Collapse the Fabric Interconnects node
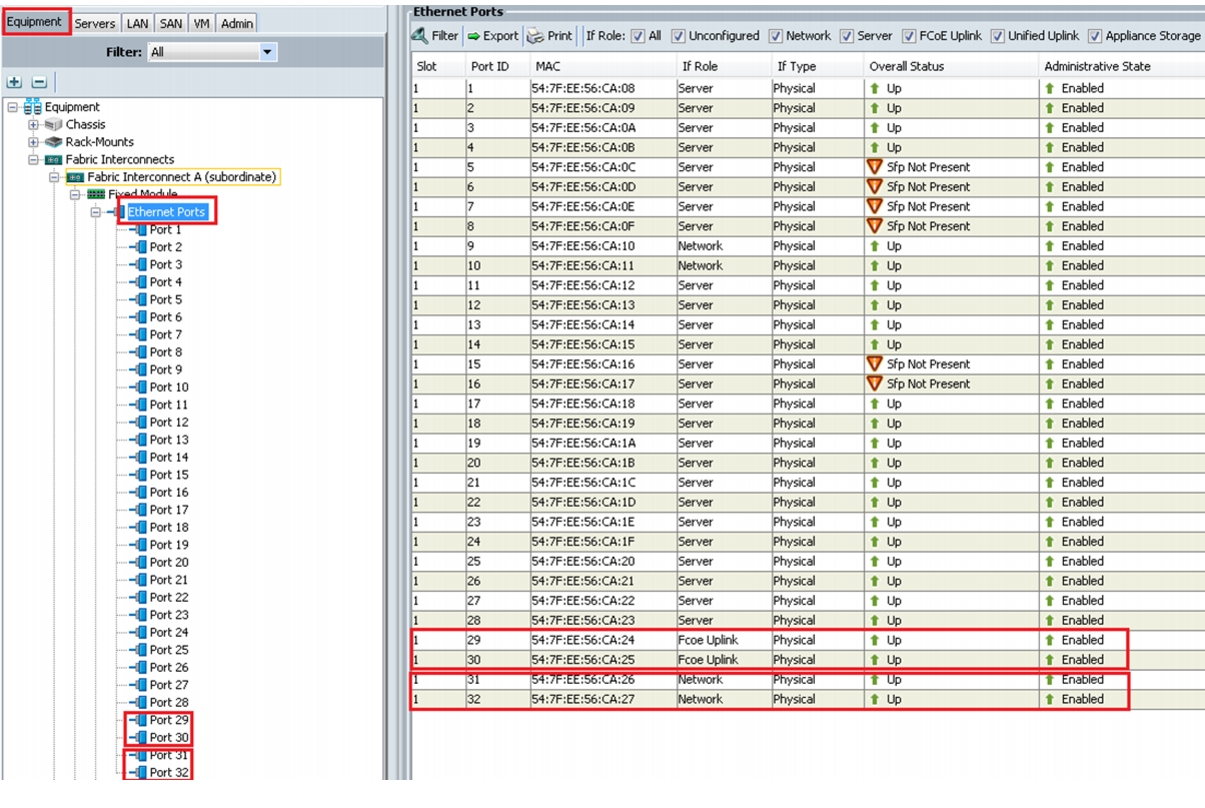1205x808 pixels. (34, 160)
